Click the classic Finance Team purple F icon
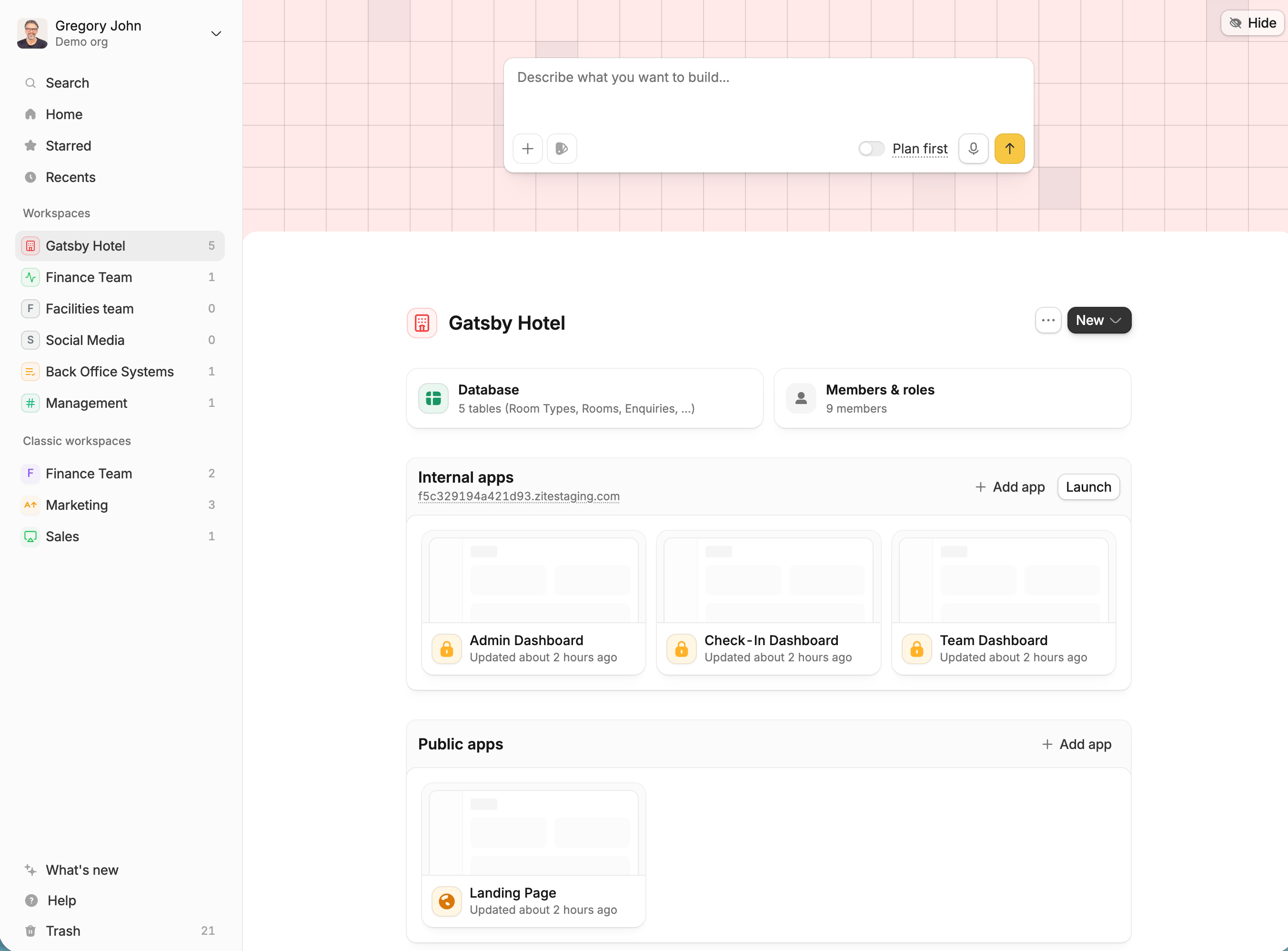This screenshot has height=951, width=1288. point(30,473)
